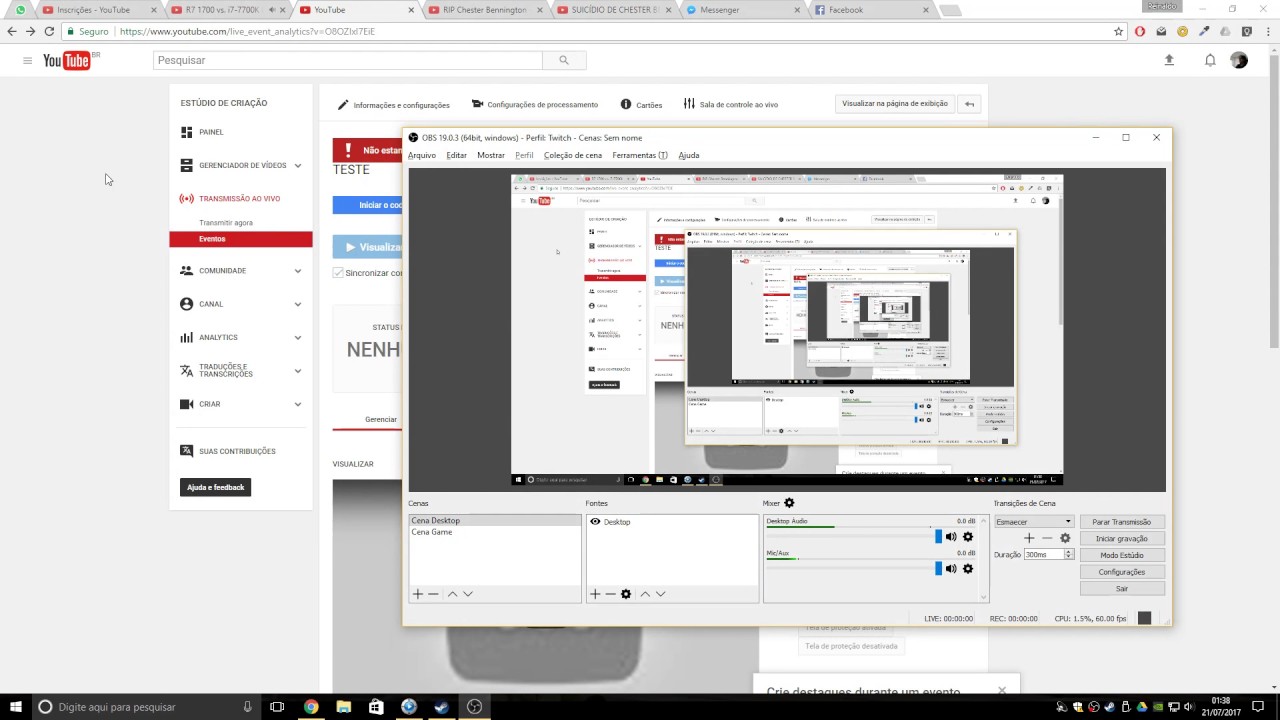Click Iniciar gravação button

(1122, 539)
